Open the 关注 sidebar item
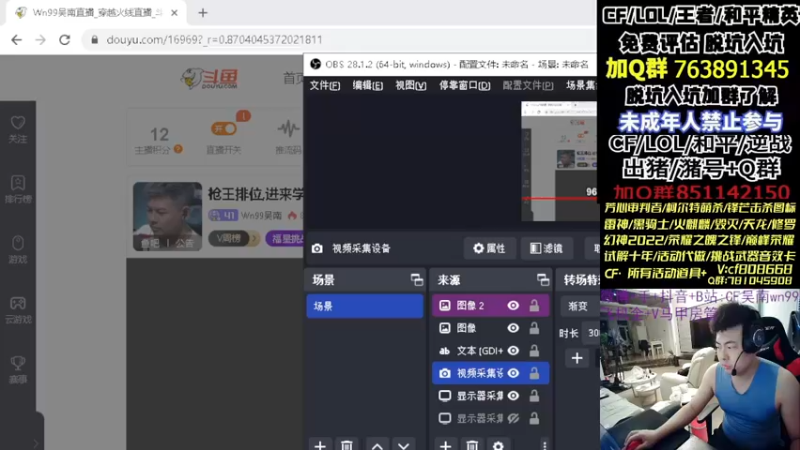The width and height of the screenshot is (800, 450). pos(18,130)
